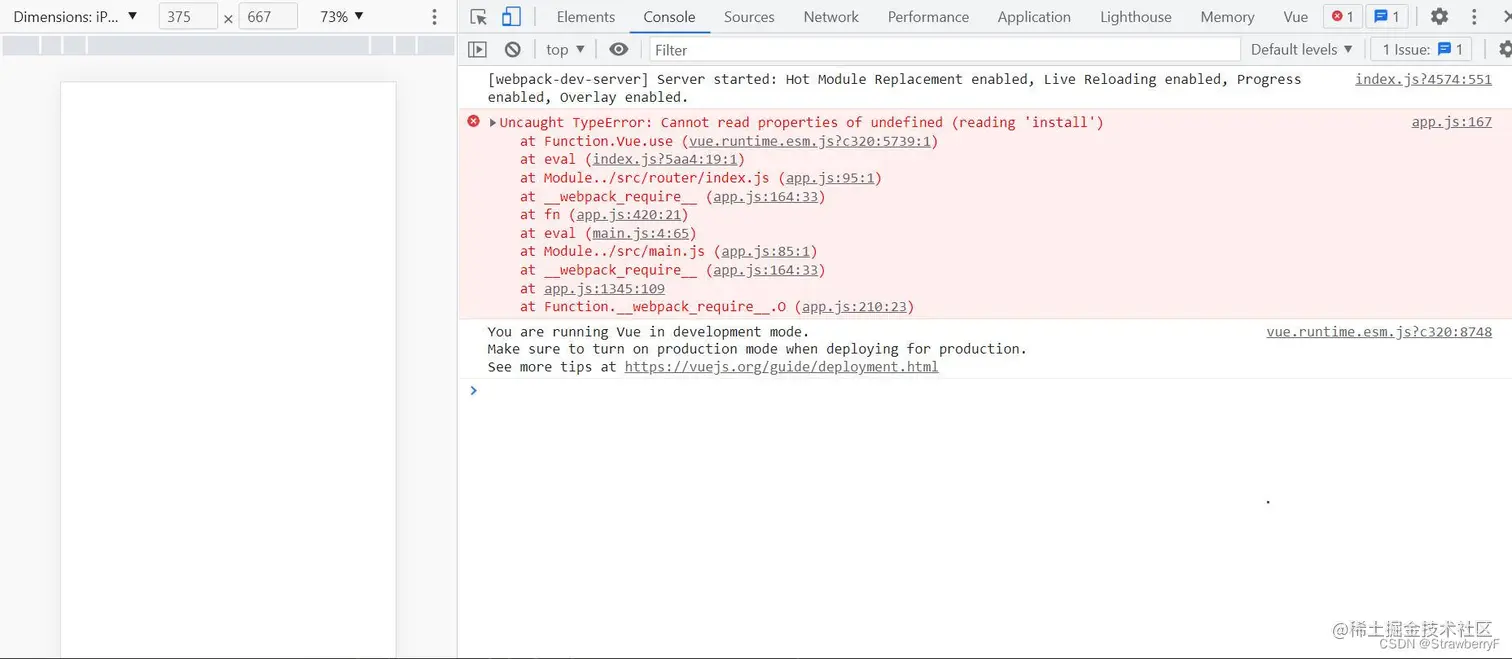Open the Lighthouse tab

(1136, 17)
